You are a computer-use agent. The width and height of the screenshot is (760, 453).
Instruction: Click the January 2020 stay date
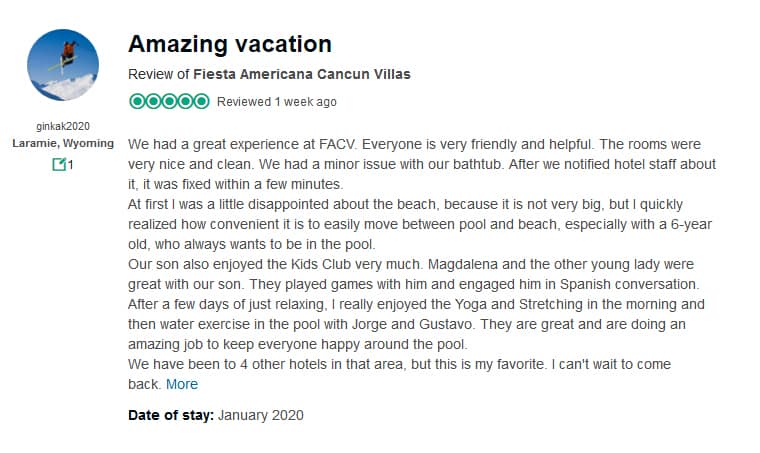tap(260, 415)
